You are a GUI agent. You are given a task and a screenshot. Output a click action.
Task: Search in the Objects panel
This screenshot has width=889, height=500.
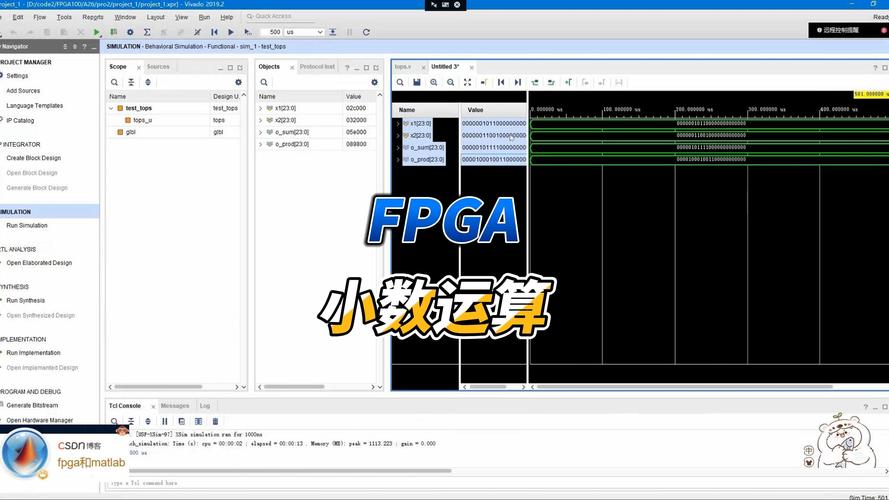(x=264, y=82)
